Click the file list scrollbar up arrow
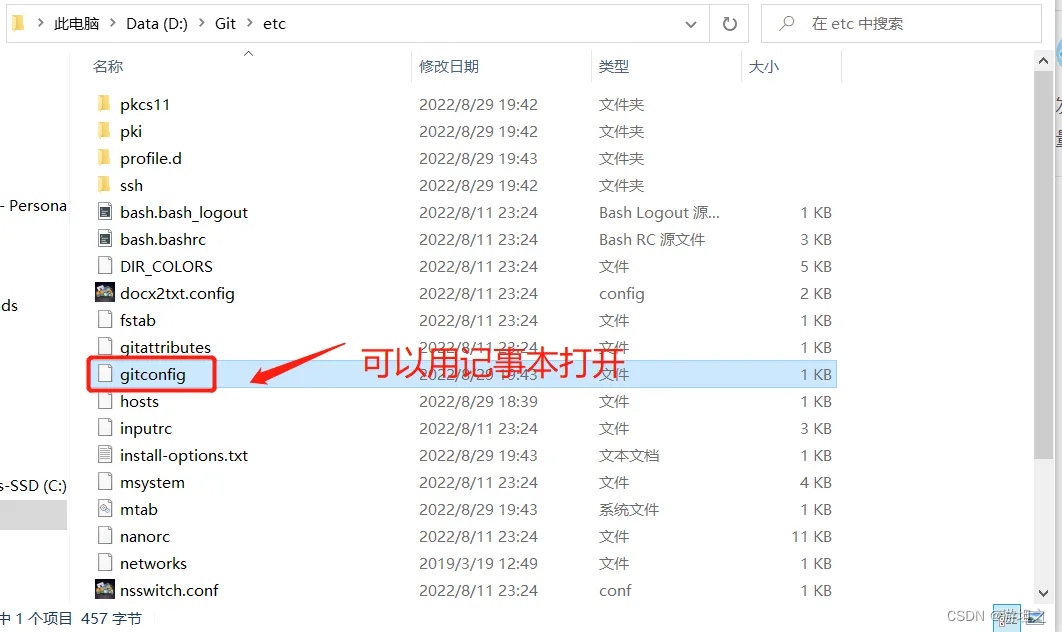 point(1043,61)
